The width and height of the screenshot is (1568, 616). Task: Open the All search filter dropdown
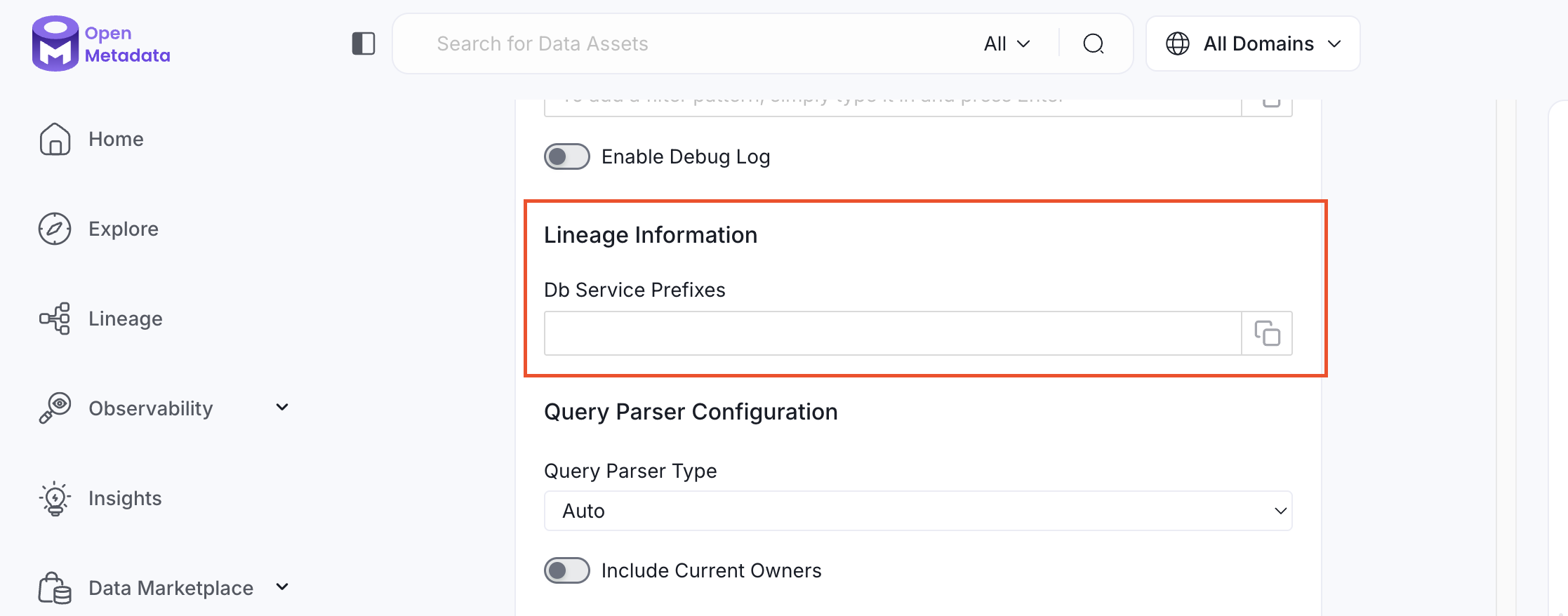(x=1007, y=43)
